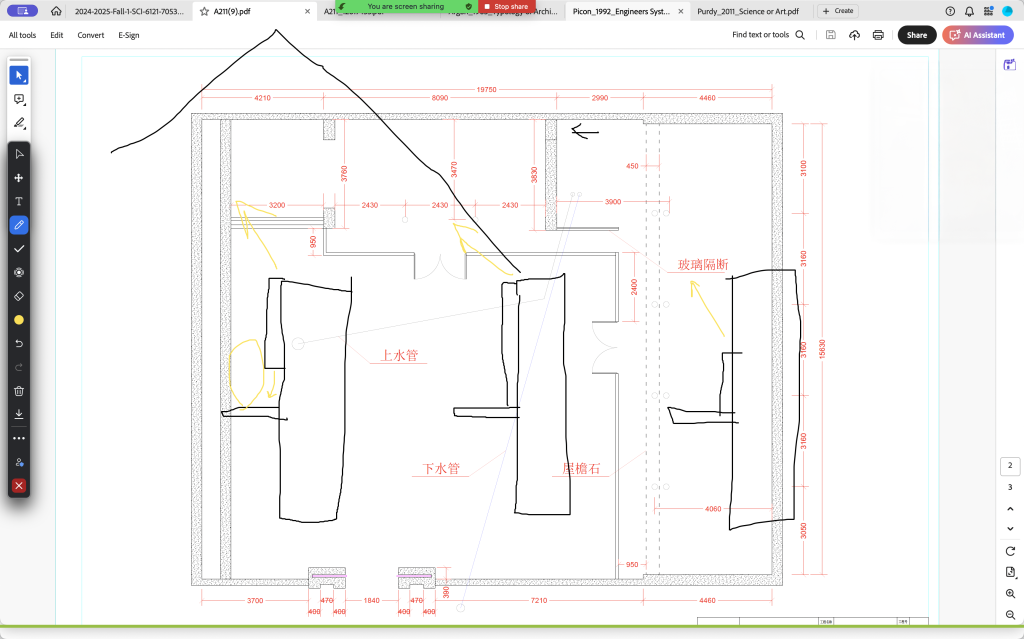1024x639 pixels.
Task: Rotate the page view with rotate icon
Action: click(x=1010, y=551)
